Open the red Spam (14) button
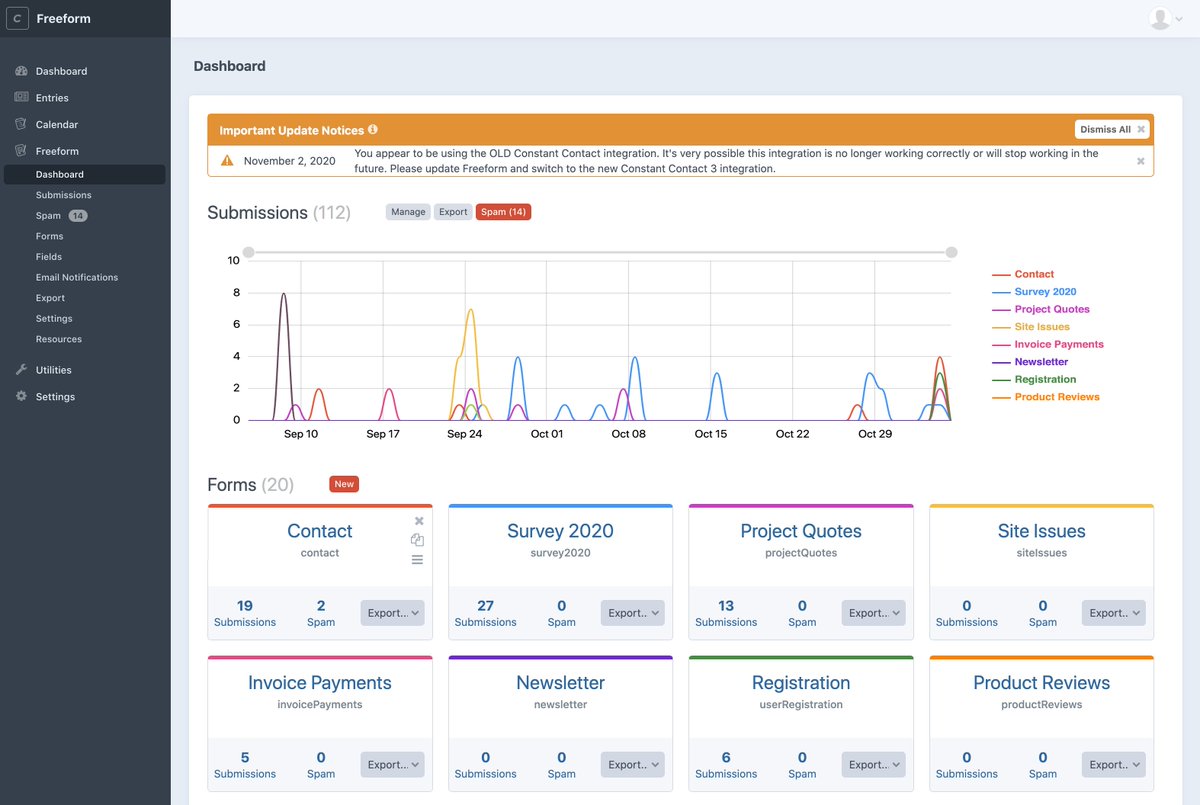This screenshot has height=805, width=1200. coord(503,212)
